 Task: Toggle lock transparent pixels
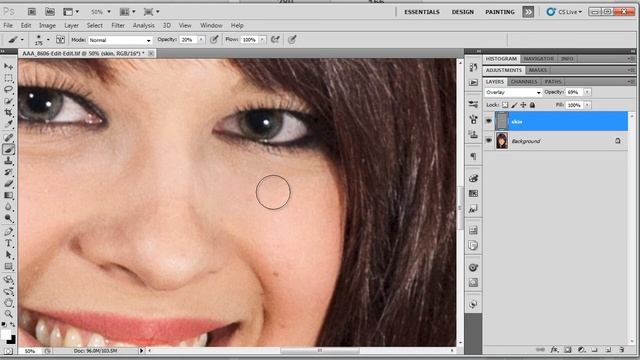pyautogui.click(x=505, y=105)
